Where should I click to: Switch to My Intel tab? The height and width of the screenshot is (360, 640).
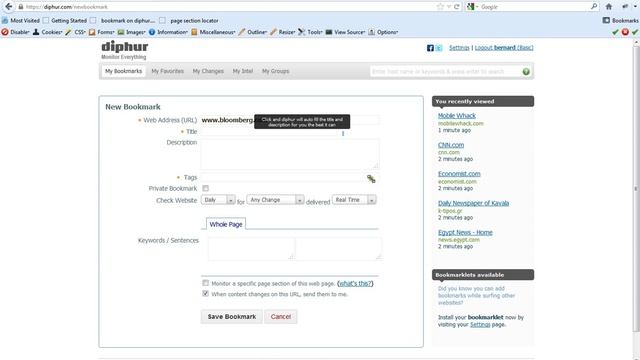(x=243, y=71)
